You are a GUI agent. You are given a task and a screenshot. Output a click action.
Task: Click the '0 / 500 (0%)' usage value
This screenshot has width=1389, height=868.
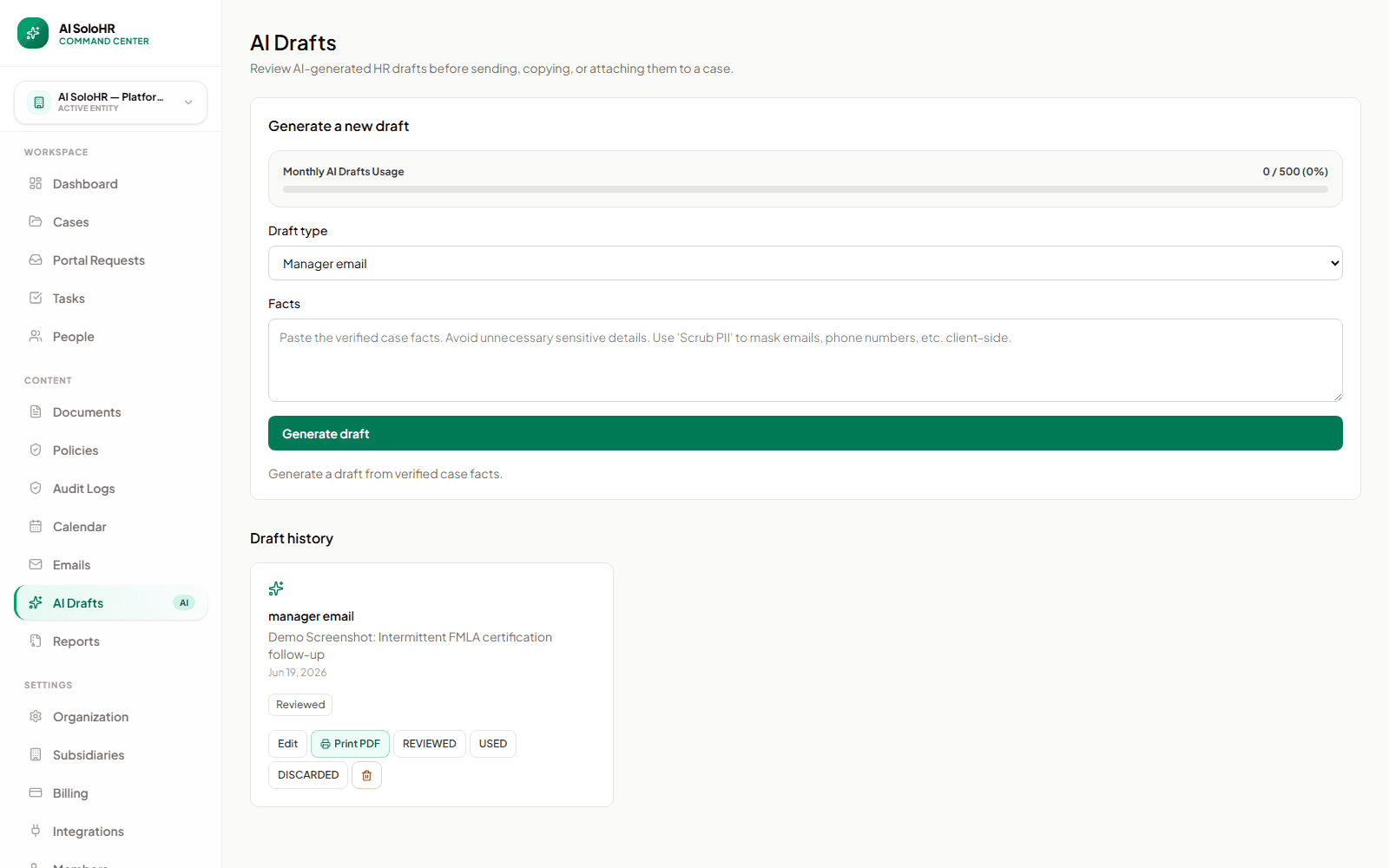pos(1295,172)
